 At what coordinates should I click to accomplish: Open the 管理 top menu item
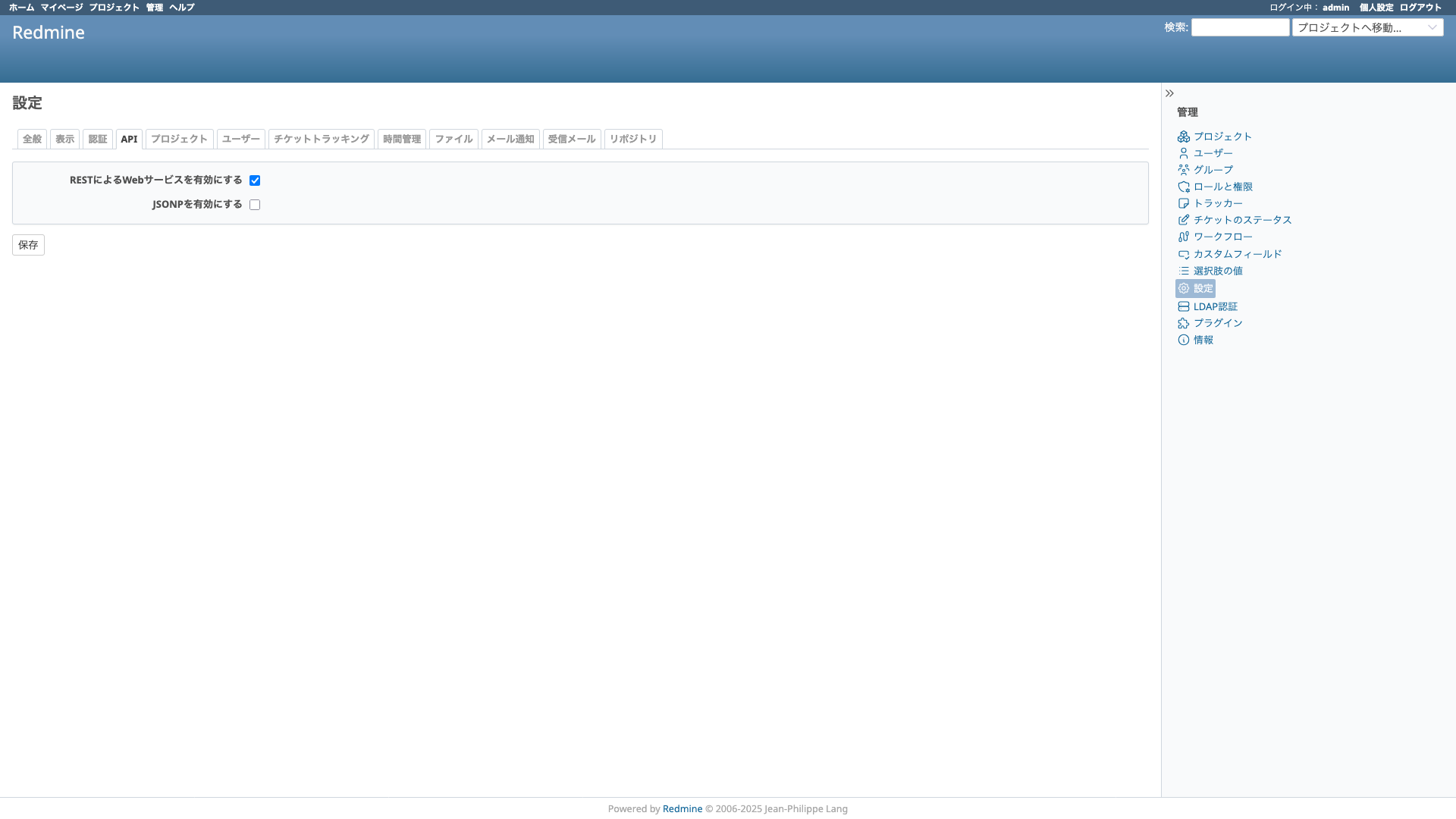(x=154, y=8)
